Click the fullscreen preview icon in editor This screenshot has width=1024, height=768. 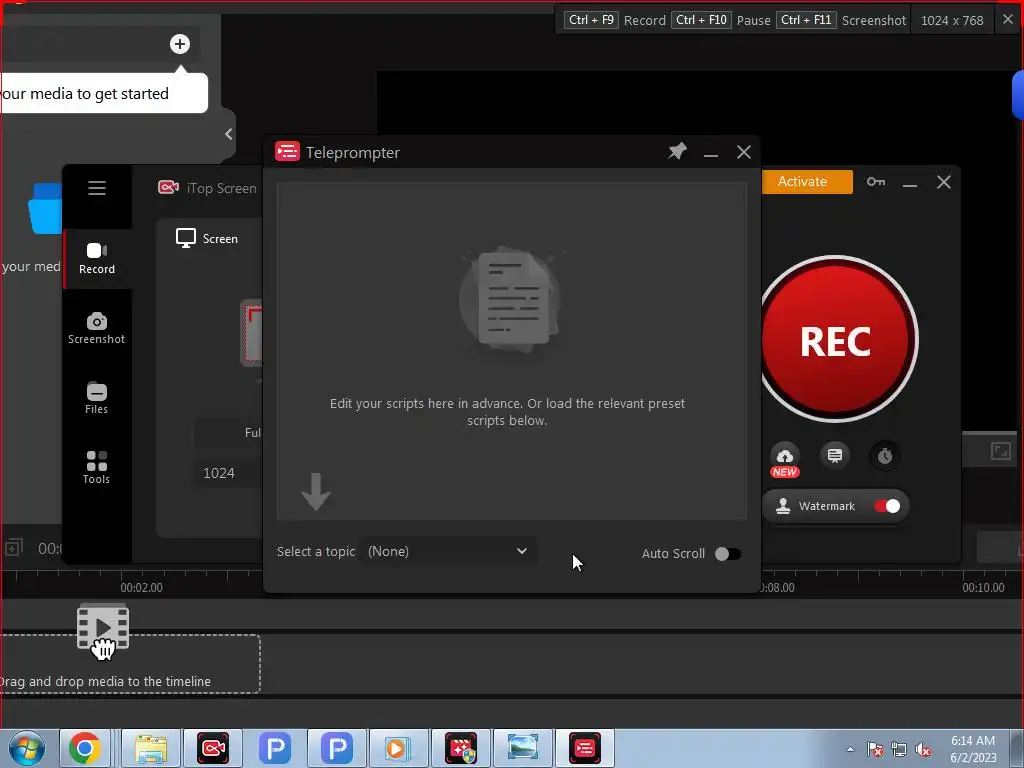tap(1000, 451)
